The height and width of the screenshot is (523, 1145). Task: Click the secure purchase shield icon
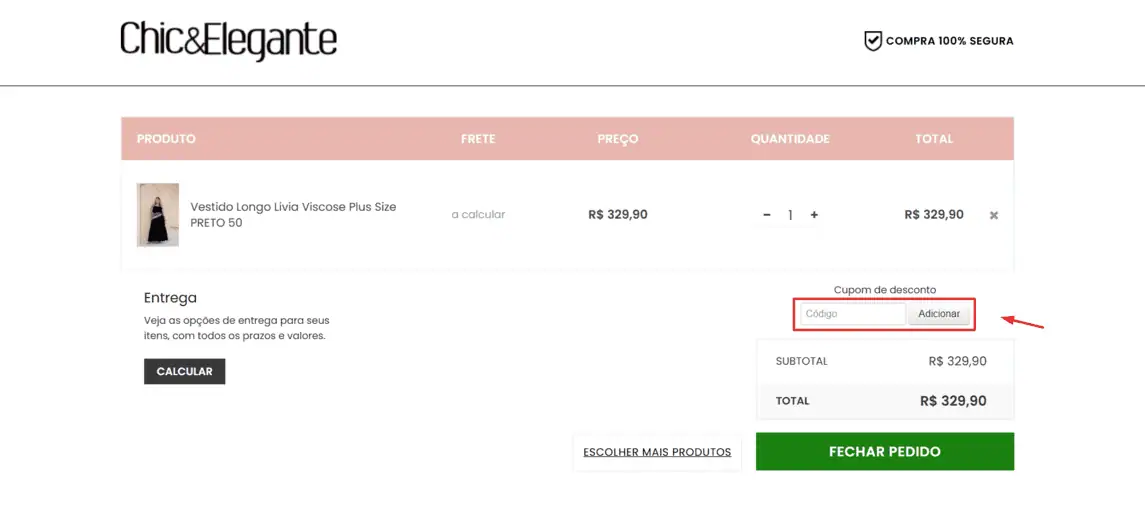pyautogui.click(x=873, y=41)
